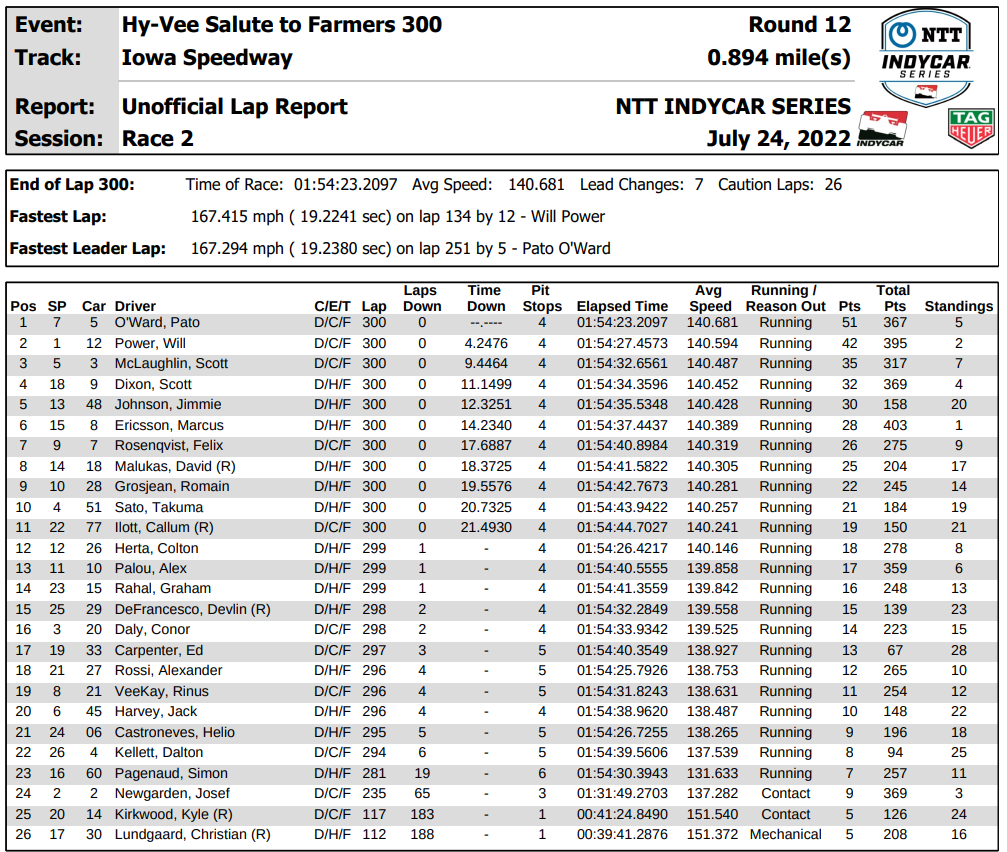Image resolution: width=1007 pixels, height=852 pixels.
Task: Click the Pit Stops column header
Action: (x=541, y=299)
